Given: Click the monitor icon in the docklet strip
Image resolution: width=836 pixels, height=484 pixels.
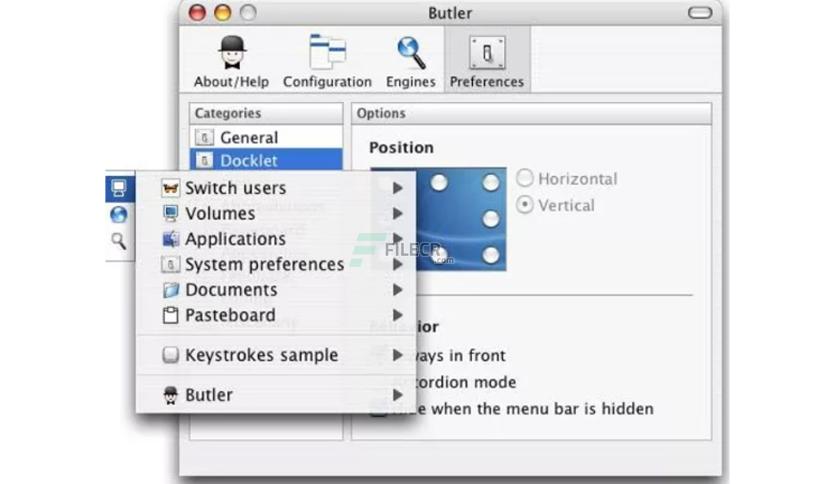Looking at the screenshot, I should (119, 188).
